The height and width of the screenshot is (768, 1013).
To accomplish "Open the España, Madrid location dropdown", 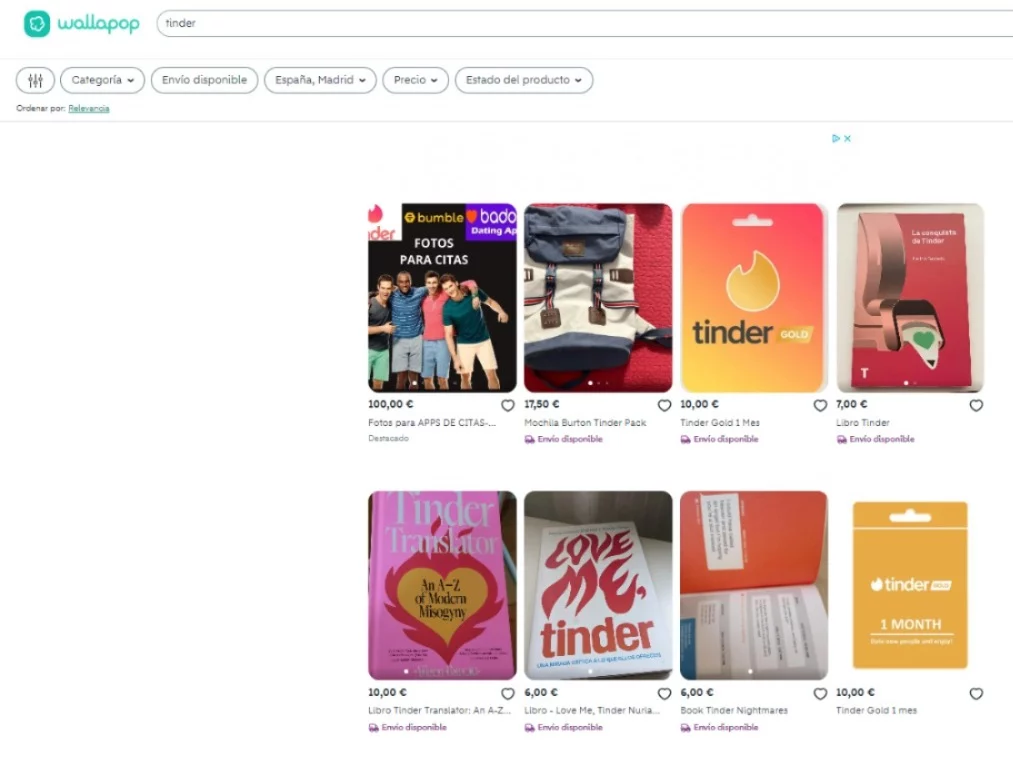I will click(x=320, y=80).
